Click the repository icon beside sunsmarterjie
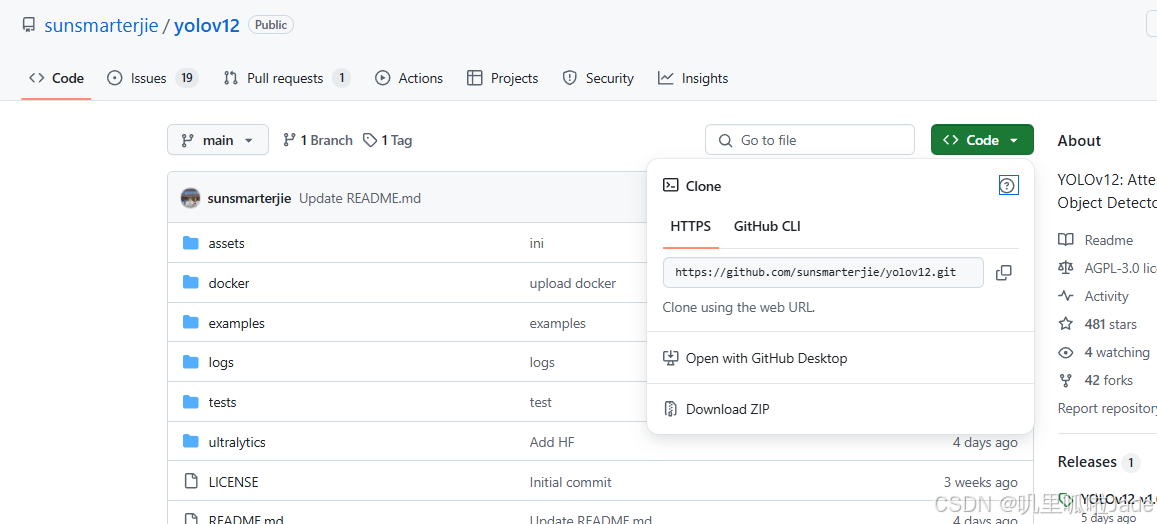This screenshot has width=1157, height=524. tap(29, 25)
